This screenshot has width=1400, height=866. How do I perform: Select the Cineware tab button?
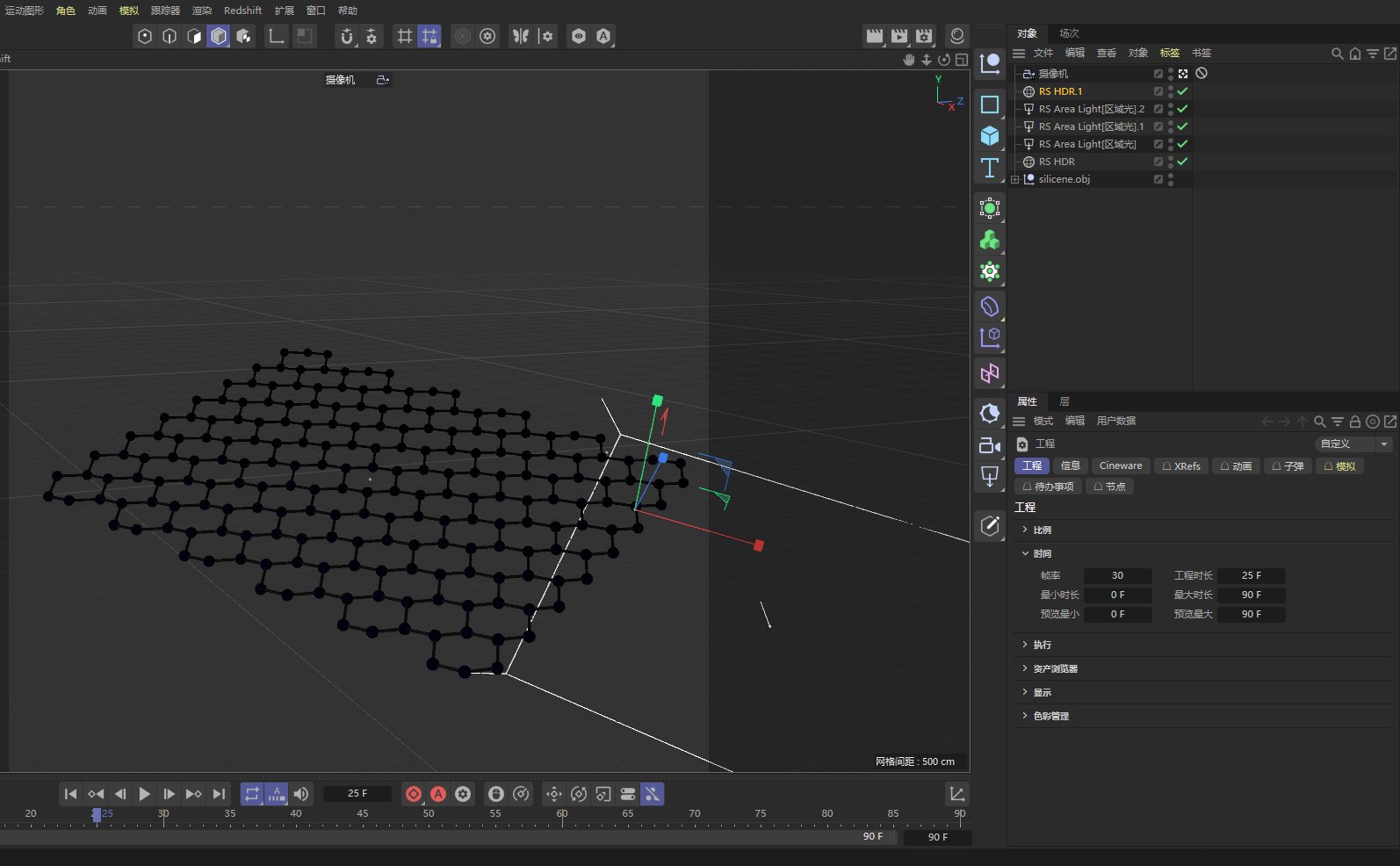point(1121,466)
